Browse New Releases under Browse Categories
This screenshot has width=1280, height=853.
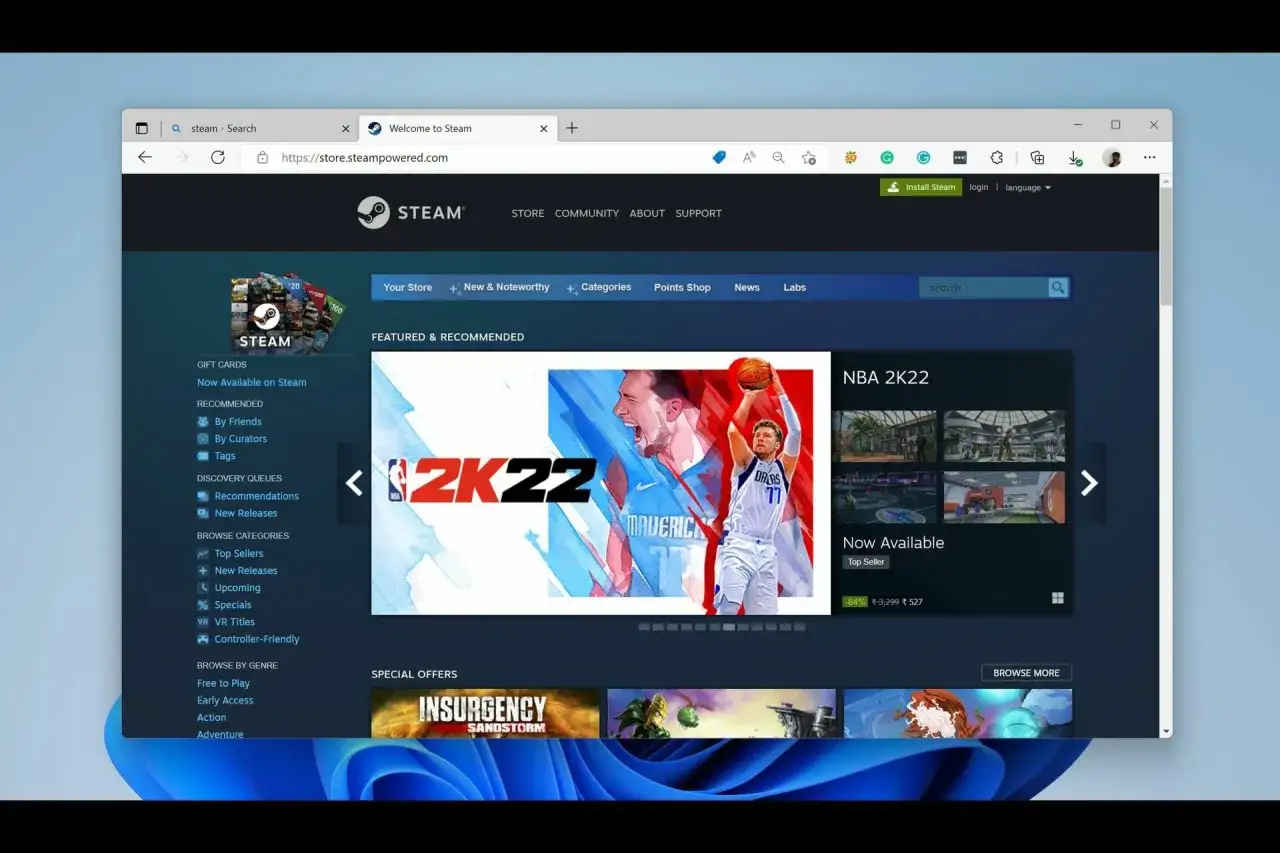(x=245, y=570)
